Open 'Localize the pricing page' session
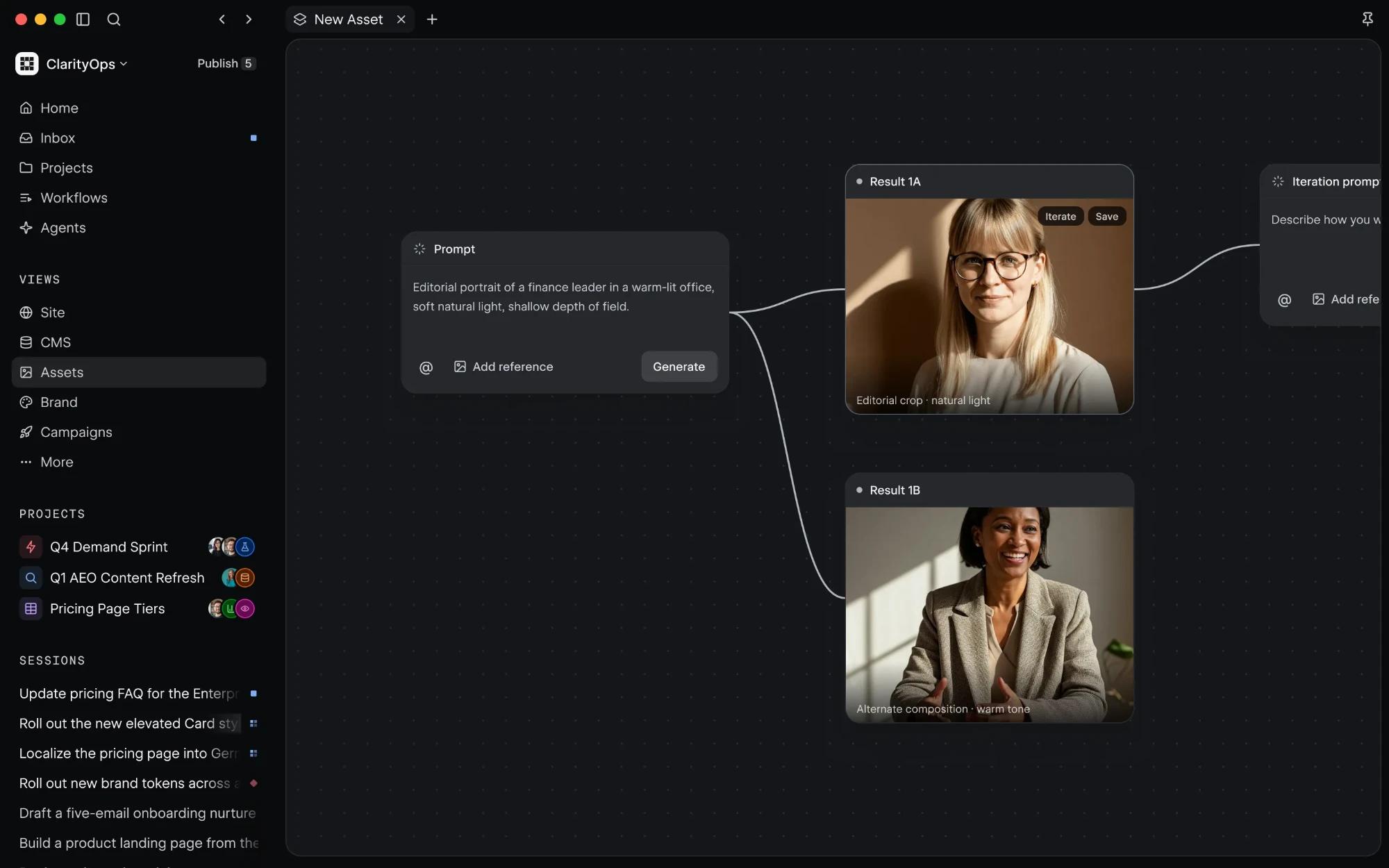The image size is (1389, 868). [x=139, y=753]
